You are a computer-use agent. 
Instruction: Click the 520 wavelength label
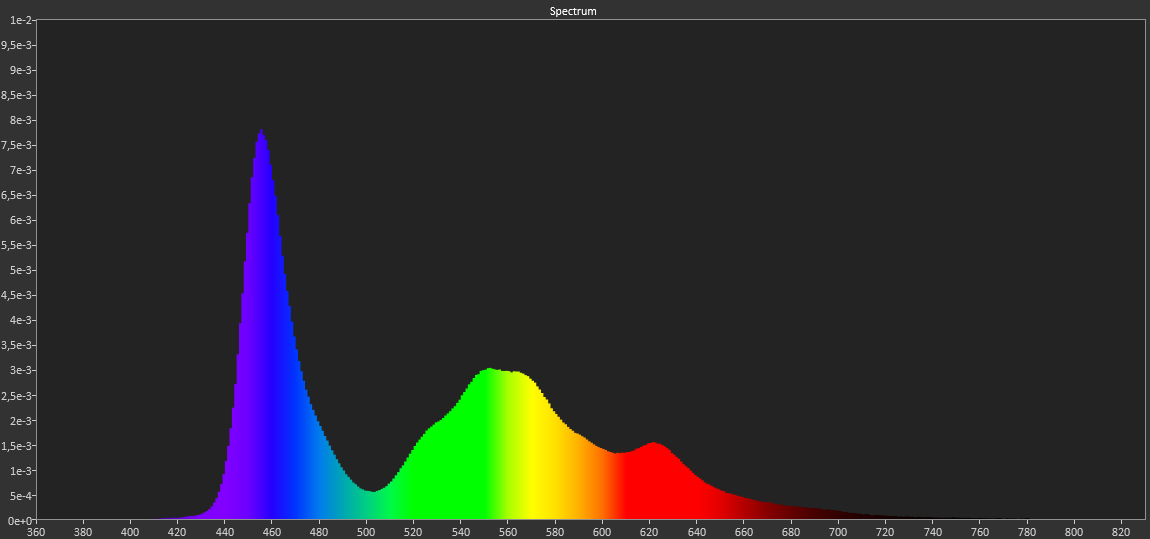point(414,531)
